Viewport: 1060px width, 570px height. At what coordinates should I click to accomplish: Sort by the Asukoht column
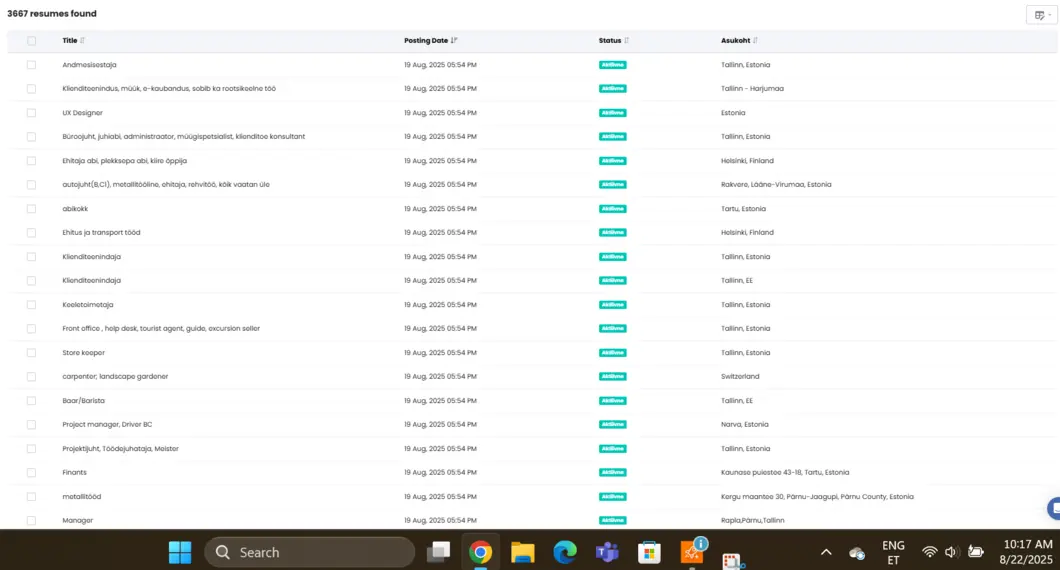[x=755, y=41]
